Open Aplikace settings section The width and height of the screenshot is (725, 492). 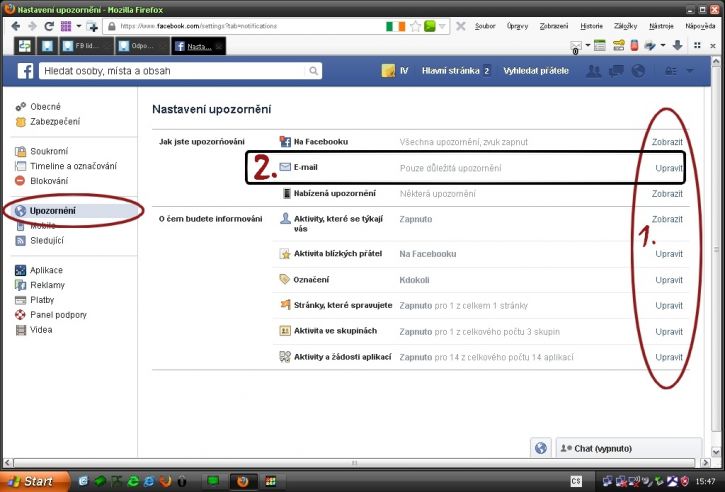[x=46, y=270]
